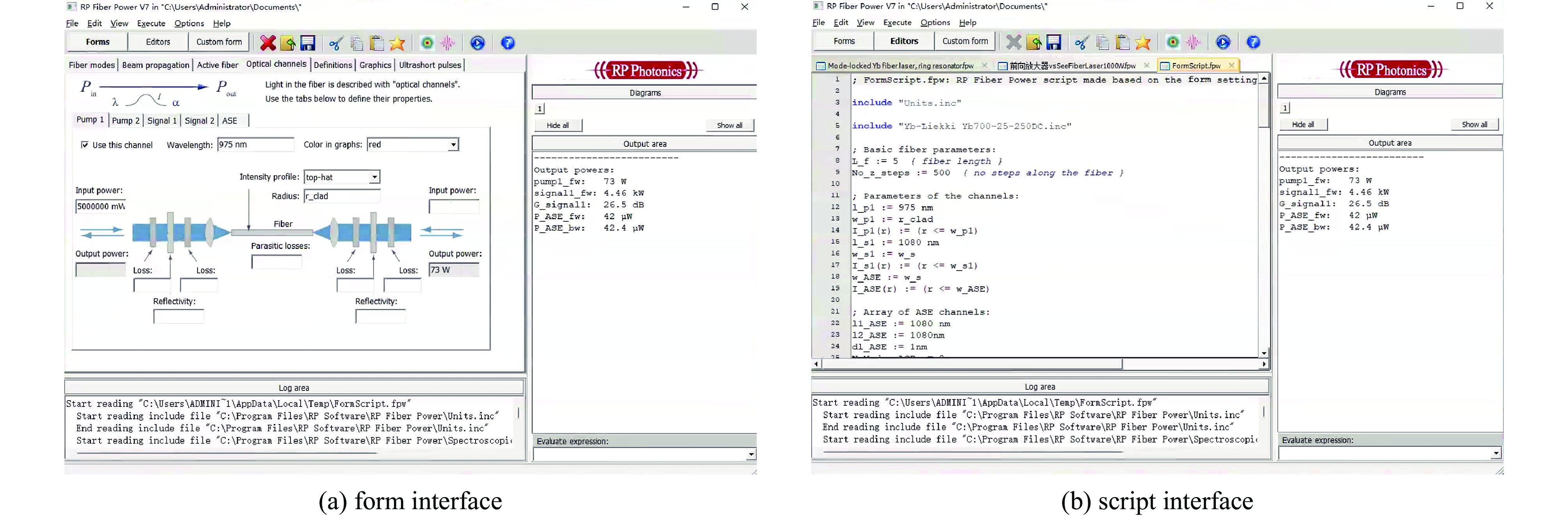The width and height of the screenshot is (1568, 517).
Task: Click the pink pulse waveform icon in form window
Action: [x=447, y=43]
